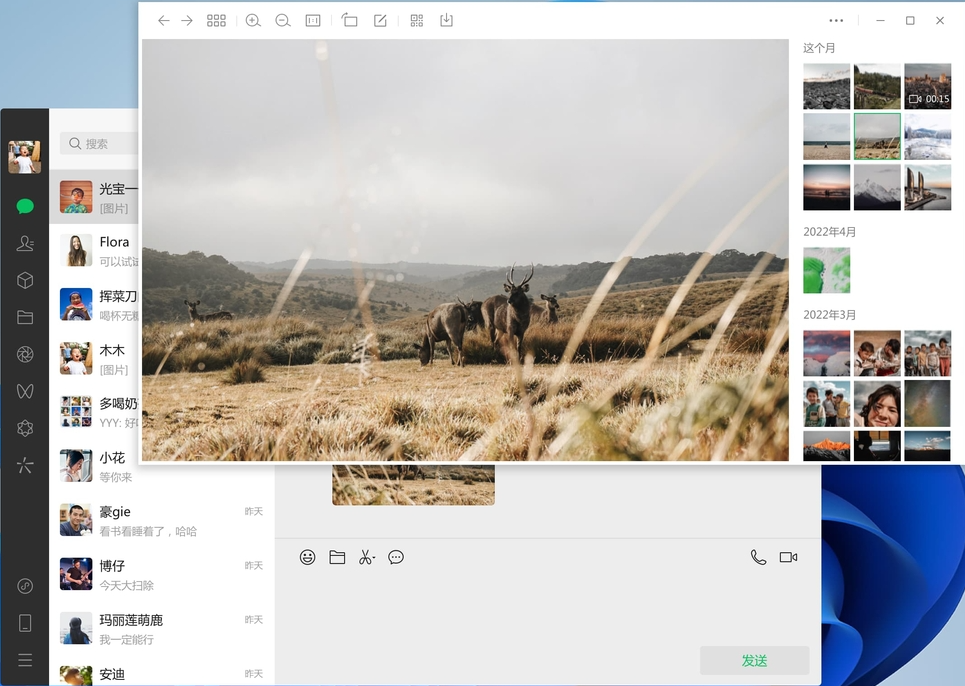This screenshot has width=965, height=686.
Task: Open Channels butterfly icon in WeChat sidebar
Action: point(25,391)
